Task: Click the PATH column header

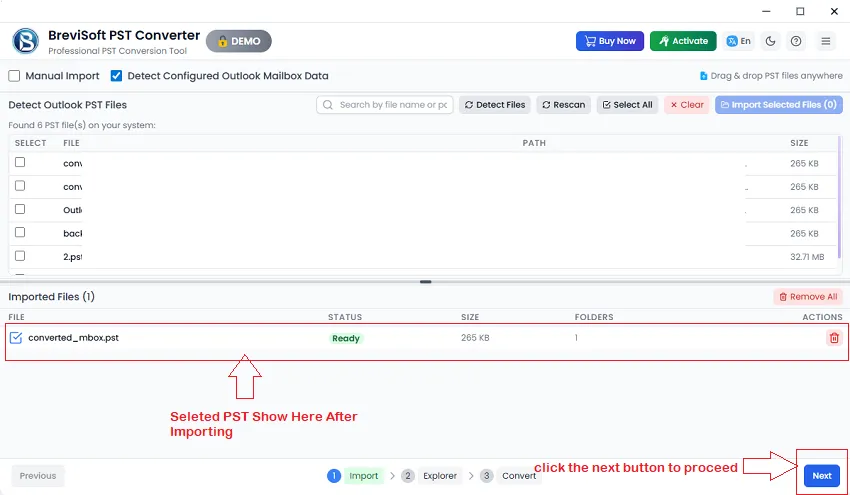Action: point(534,143)
